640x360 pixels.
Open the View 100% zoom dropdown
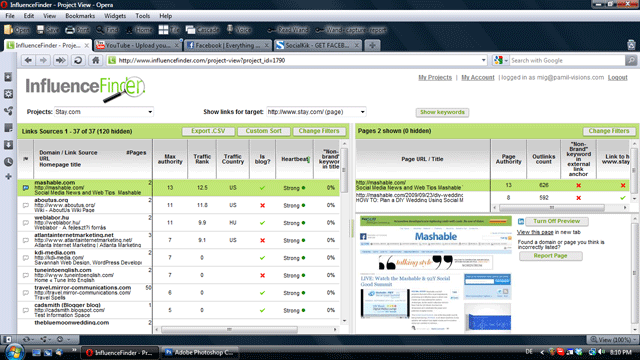(613, 340)
